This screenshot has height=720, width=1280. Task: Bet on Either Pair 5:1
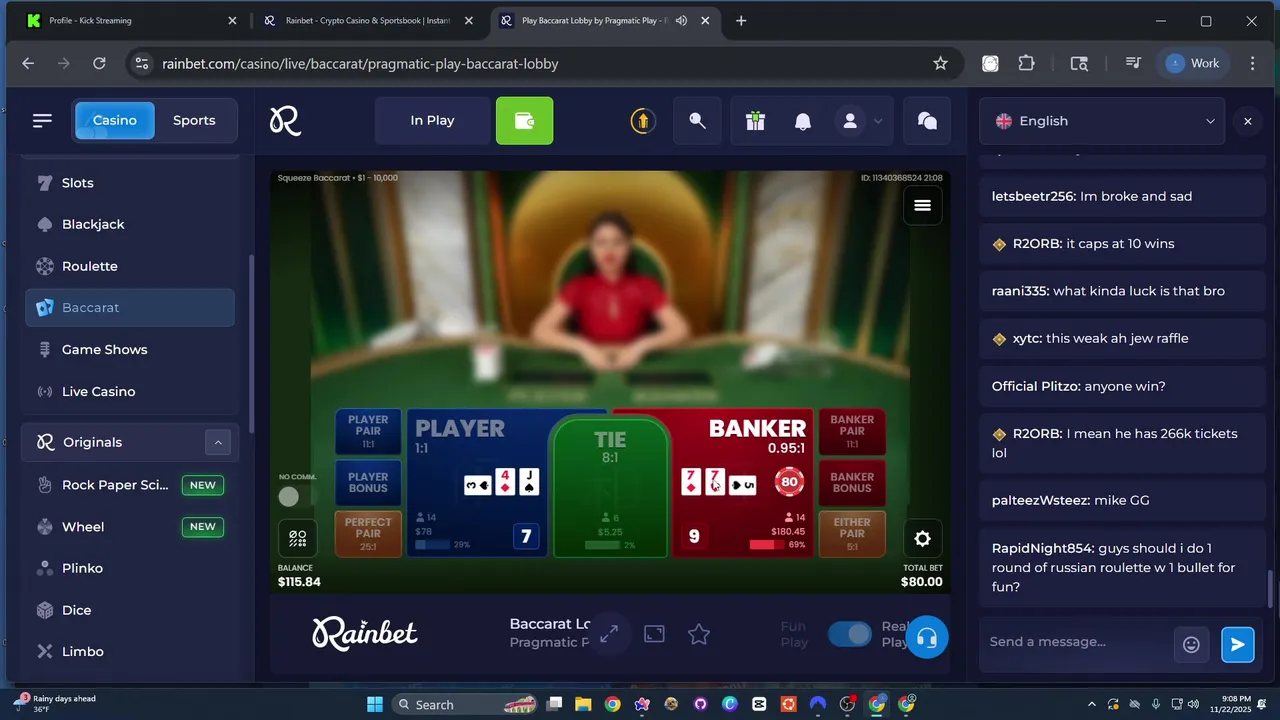852,534
